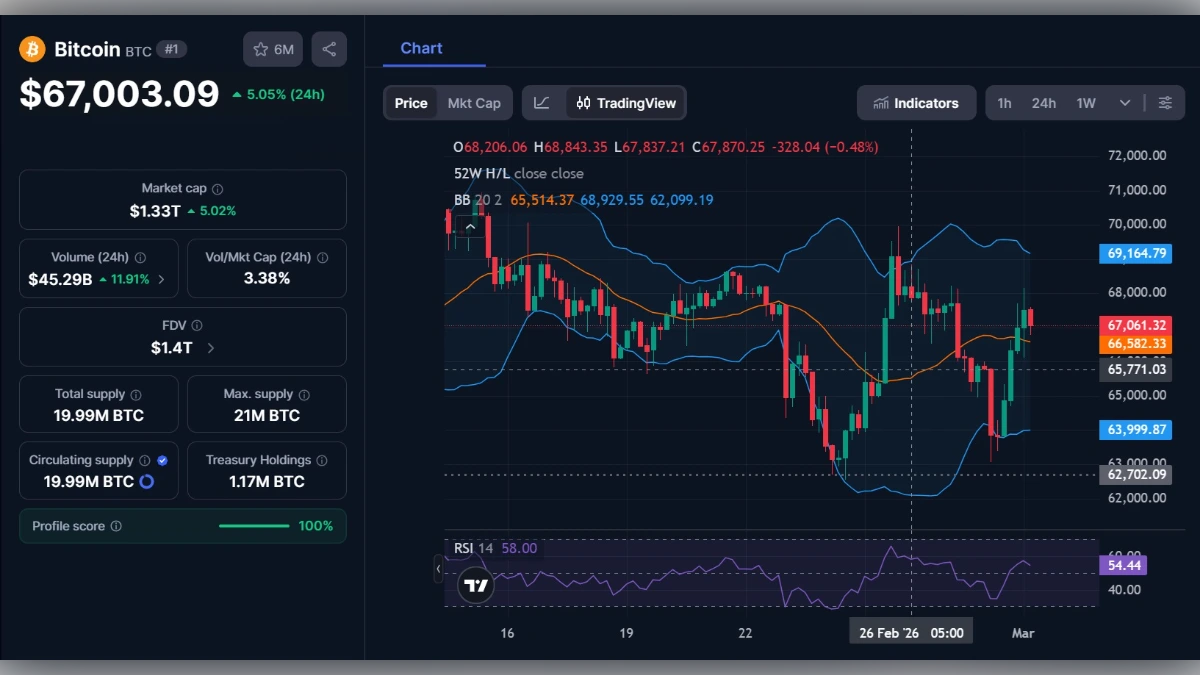1200x675 pixels.
Task: Open the timeframe chevron dropdown
Action: click(x=1124, y=102)
